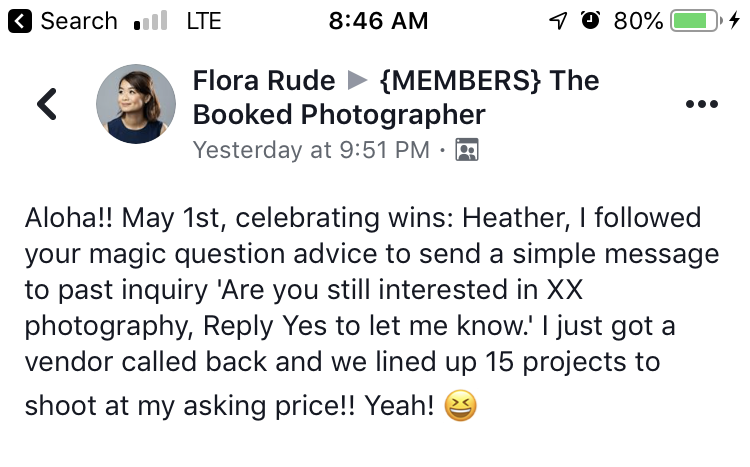Tap the back chevron arrow beside profile photo
The height and width of the screenshot is (467, 750).
point(47,104)
